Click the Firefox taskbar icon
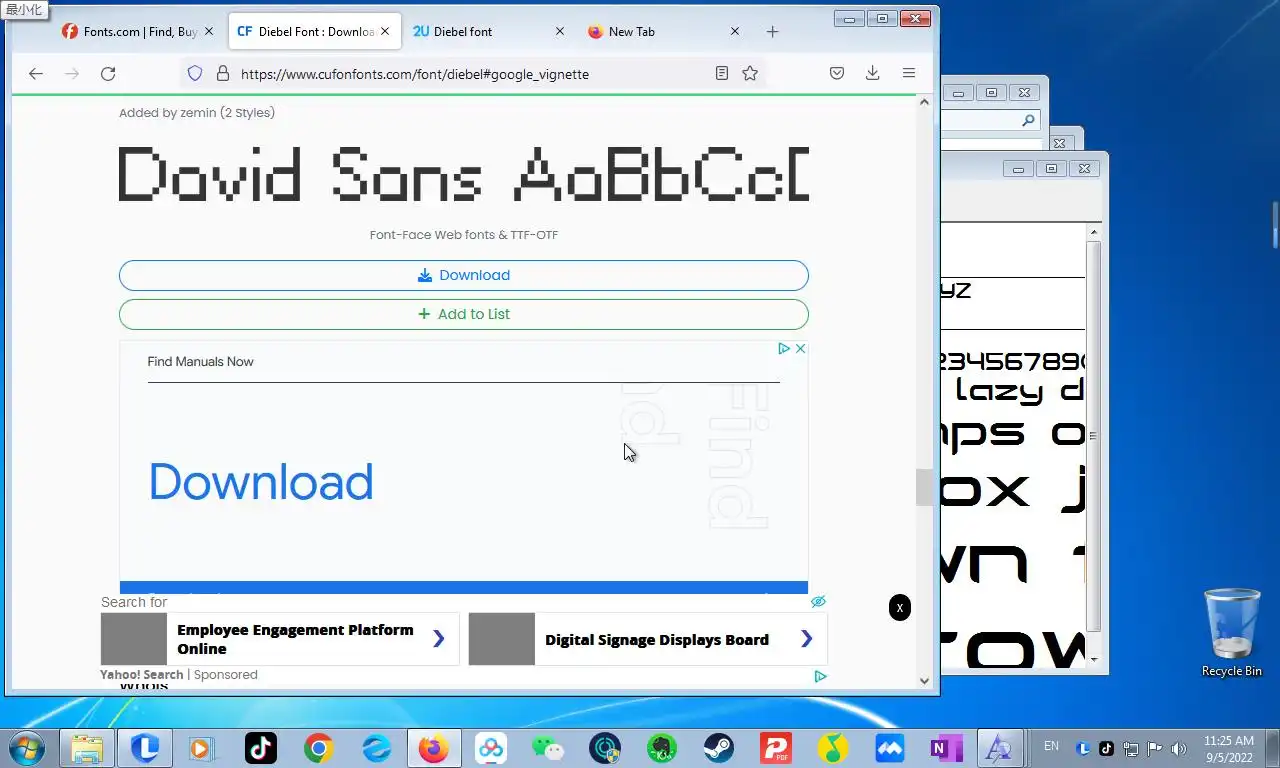The height and width of the screenshot is (768, 1280). click(434, 748)
